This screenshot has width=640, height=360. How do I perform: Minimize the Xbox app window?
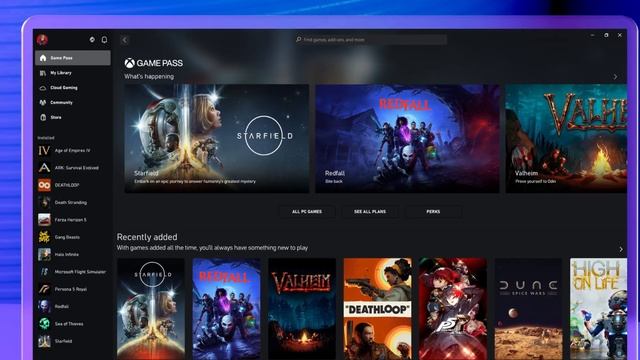point(592,36)
